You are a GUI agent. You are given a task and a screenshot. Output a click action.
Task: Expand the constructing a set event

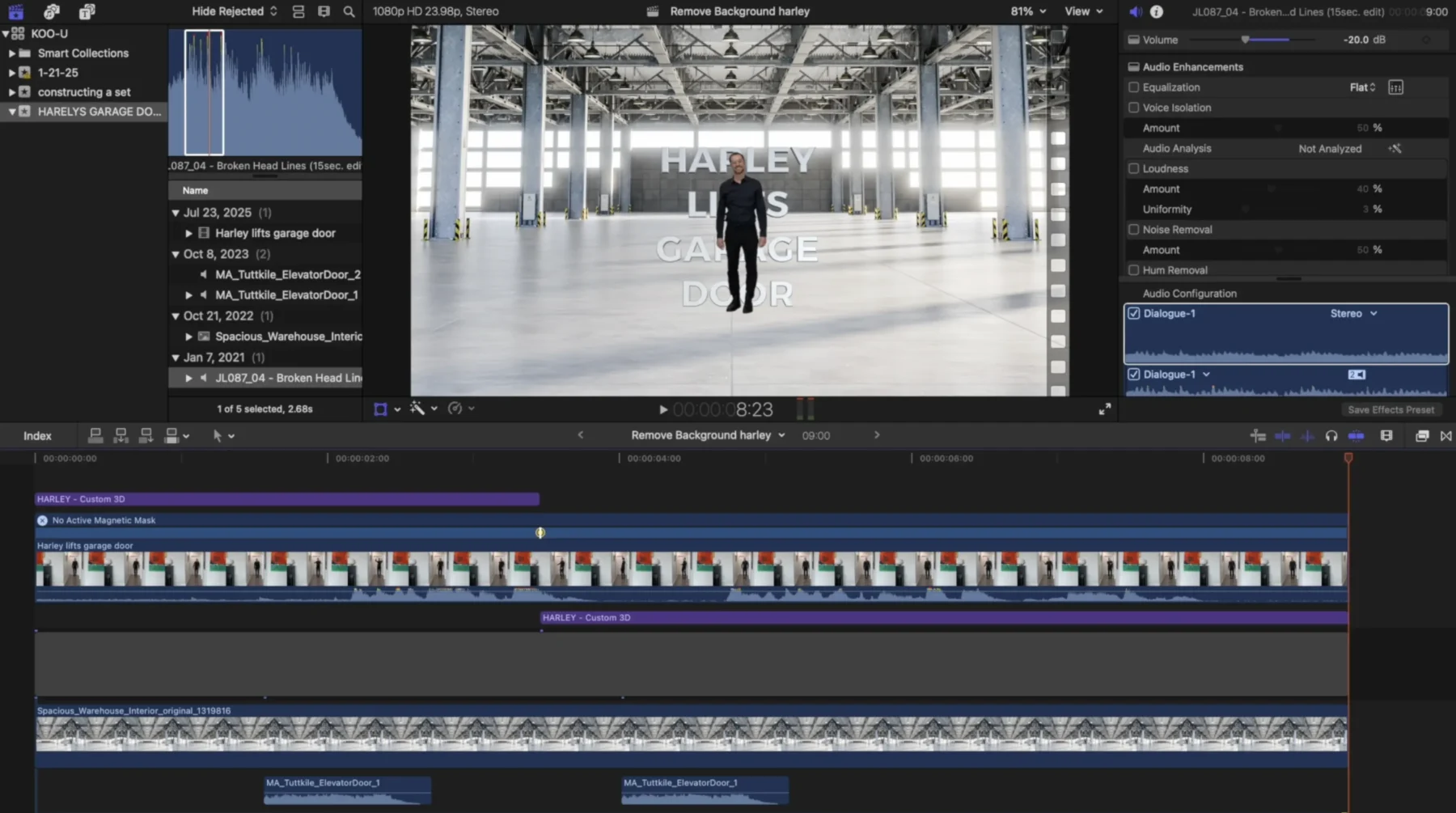point(11,92)
